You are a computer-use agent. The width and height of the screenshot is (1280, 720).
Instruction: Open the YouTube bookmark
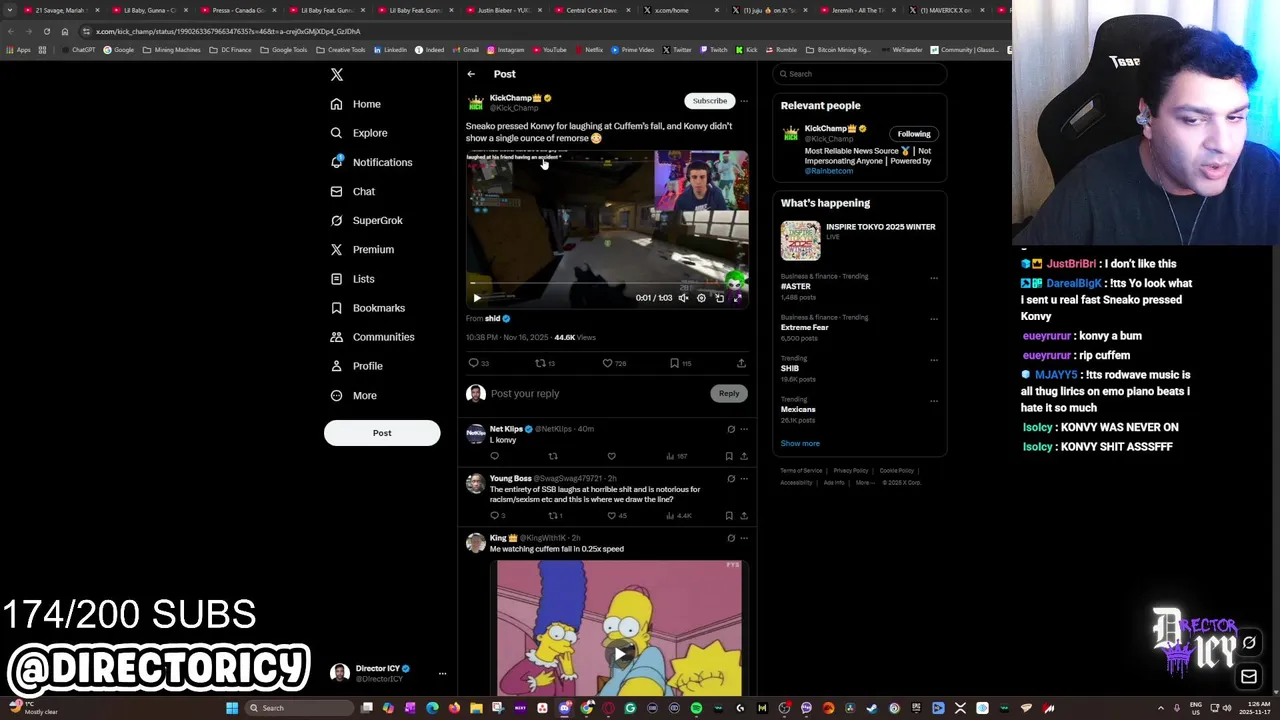tap(549, 50)
